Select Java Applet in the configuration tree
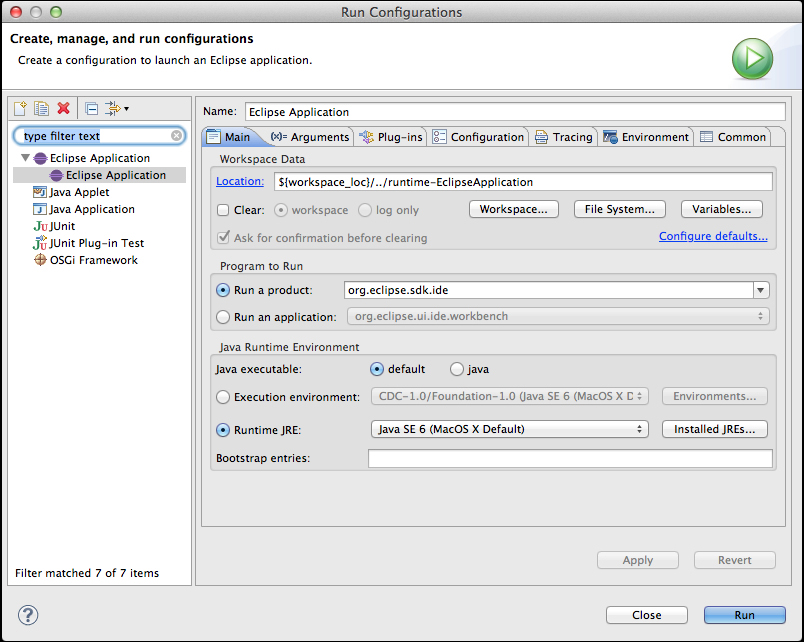This screenshot has height=642, width=804. pyautogui.click(x=79, y=192)
